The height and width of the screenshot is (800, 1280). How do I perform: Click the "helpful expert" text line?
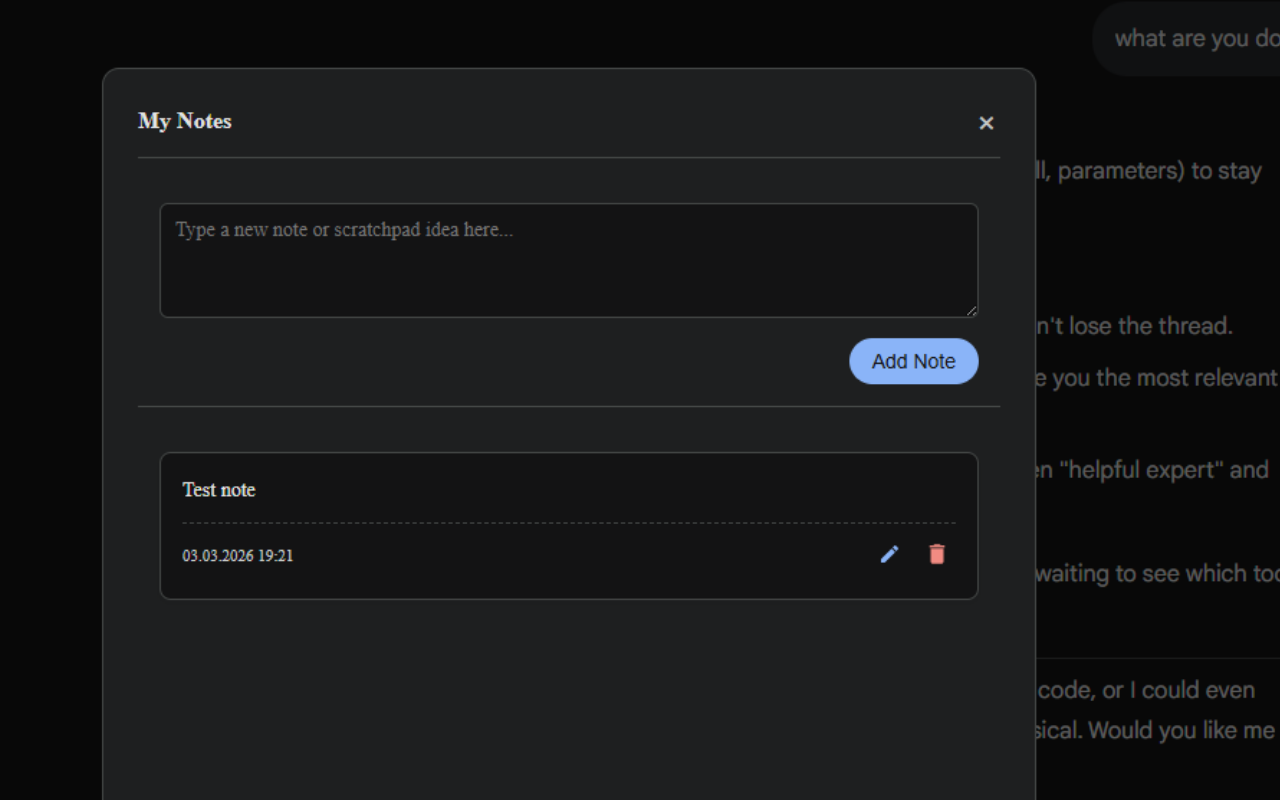click(x=1152, y=470)
